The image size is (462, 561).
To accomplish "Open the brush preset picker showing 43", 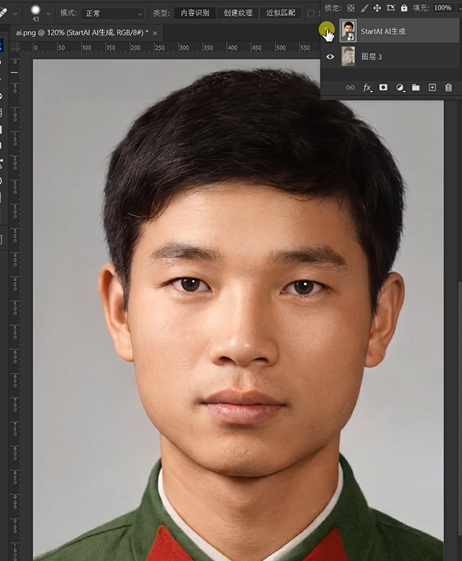I will [35, 12].
